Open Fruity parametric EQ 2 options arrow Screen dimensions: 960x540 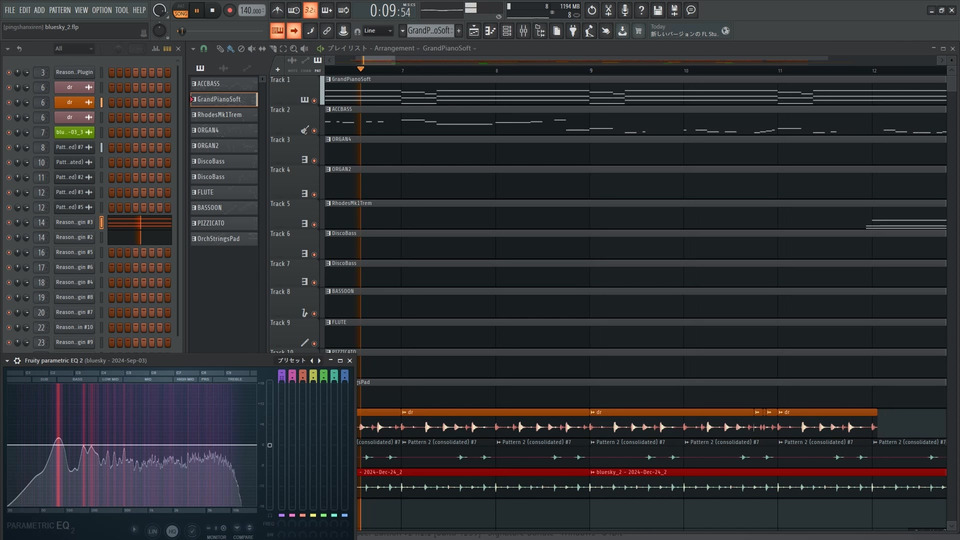point(7,361)
